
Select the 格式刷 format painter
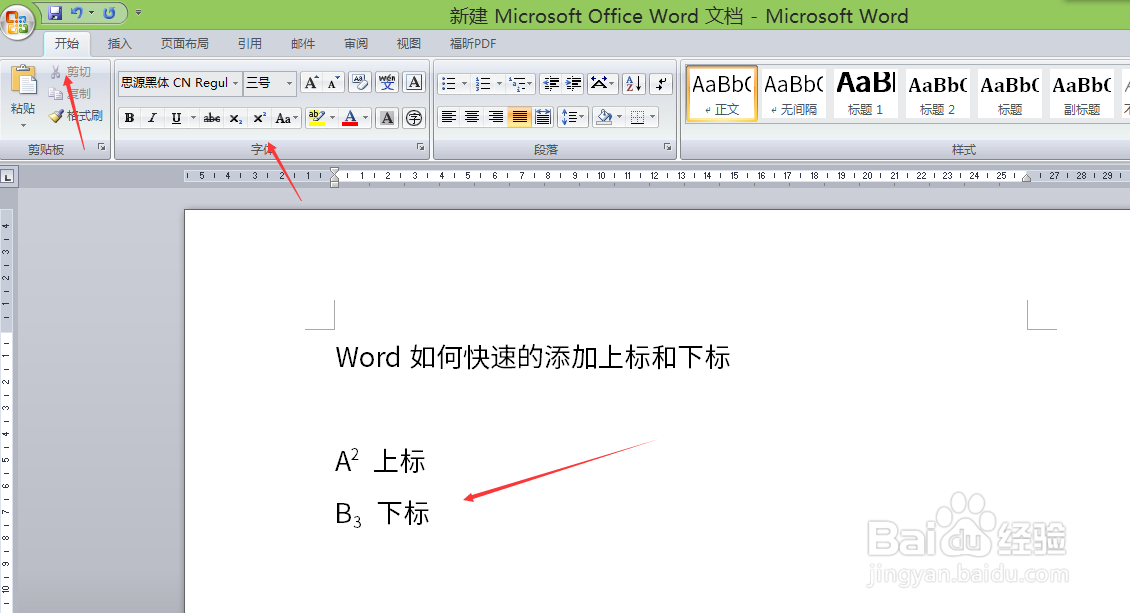click(x=76, y=116)
